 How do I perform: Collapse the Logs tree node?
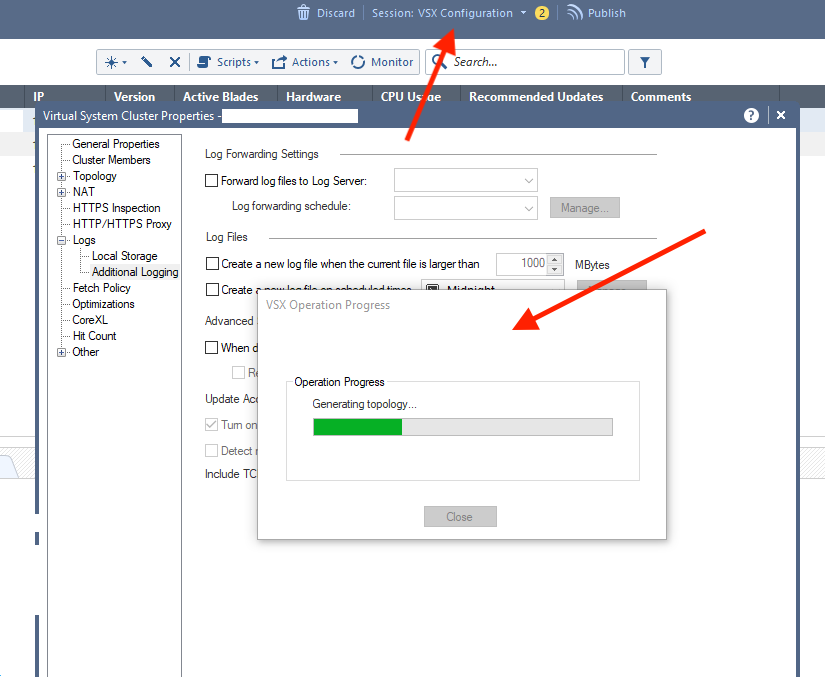(x=62, y=240)
